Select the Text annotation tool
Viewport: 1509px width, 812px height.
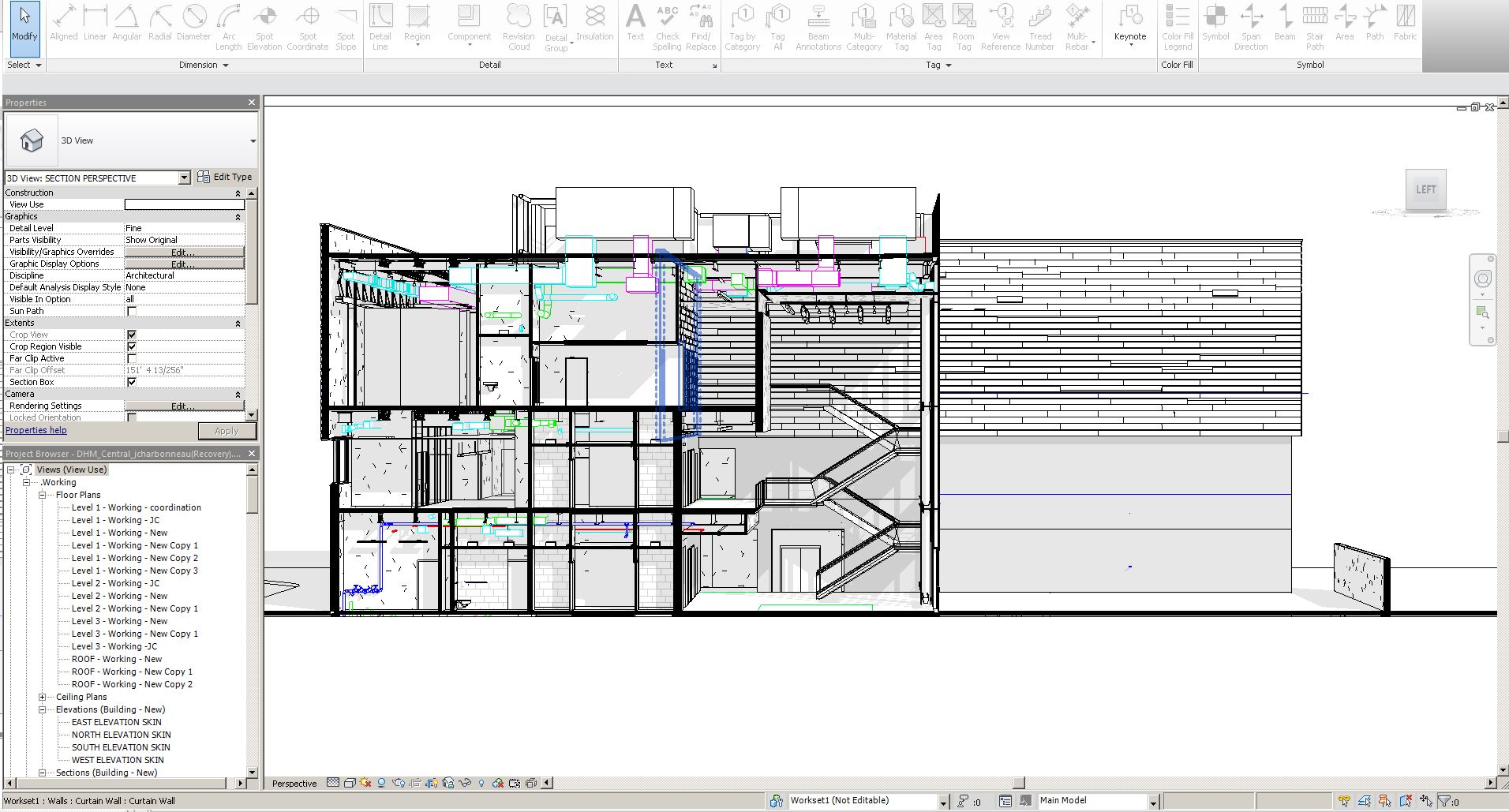point(635,24)
